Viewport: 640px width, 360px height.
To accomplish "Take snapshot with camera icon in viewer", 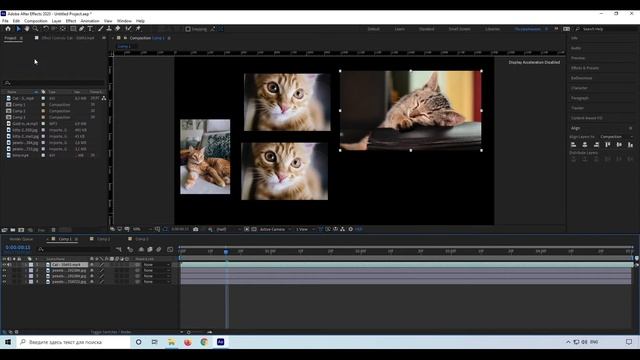I will click(x=196, y=229).
